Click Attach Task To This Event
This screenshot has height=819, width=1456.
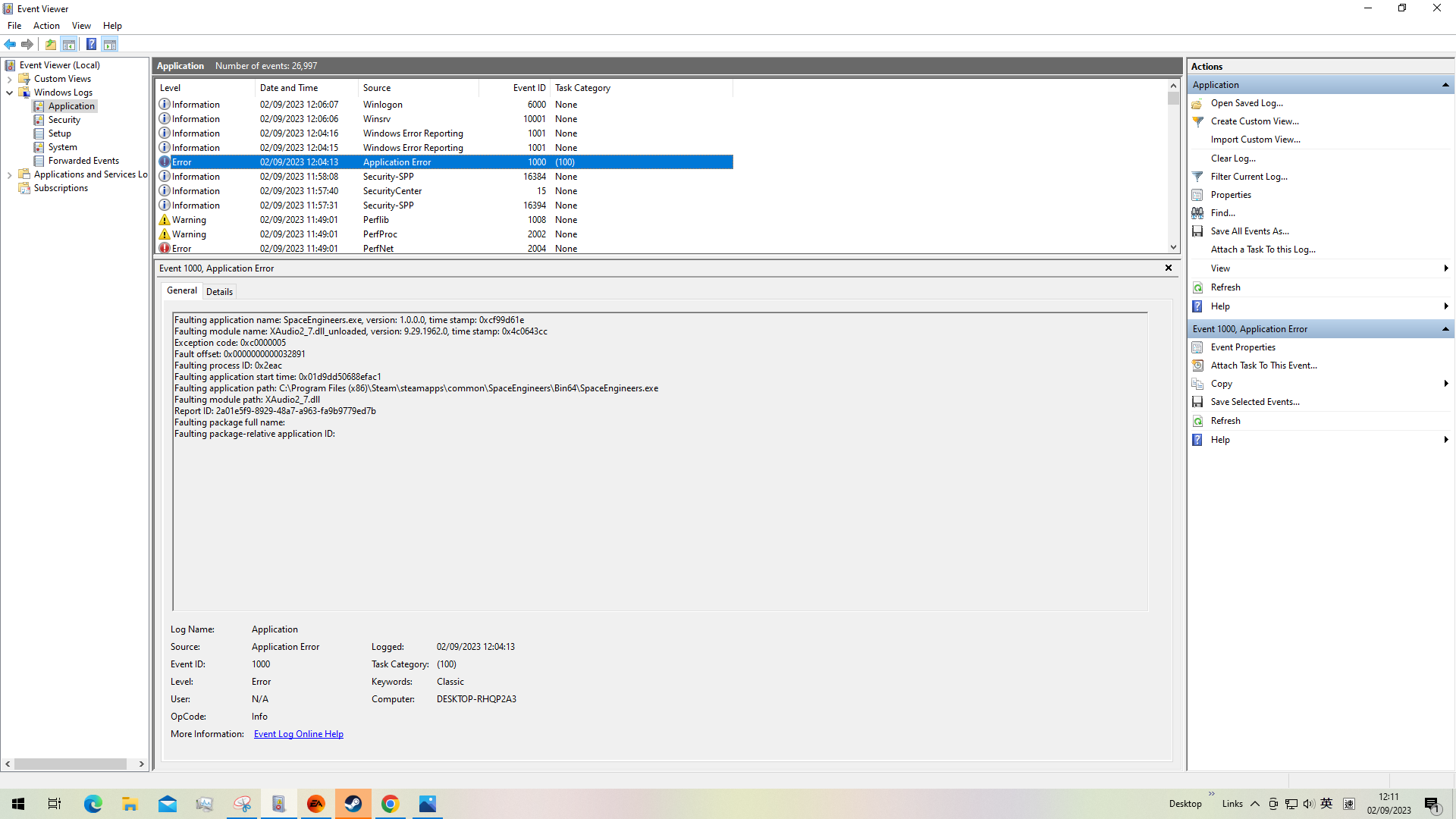[1263, 366]
